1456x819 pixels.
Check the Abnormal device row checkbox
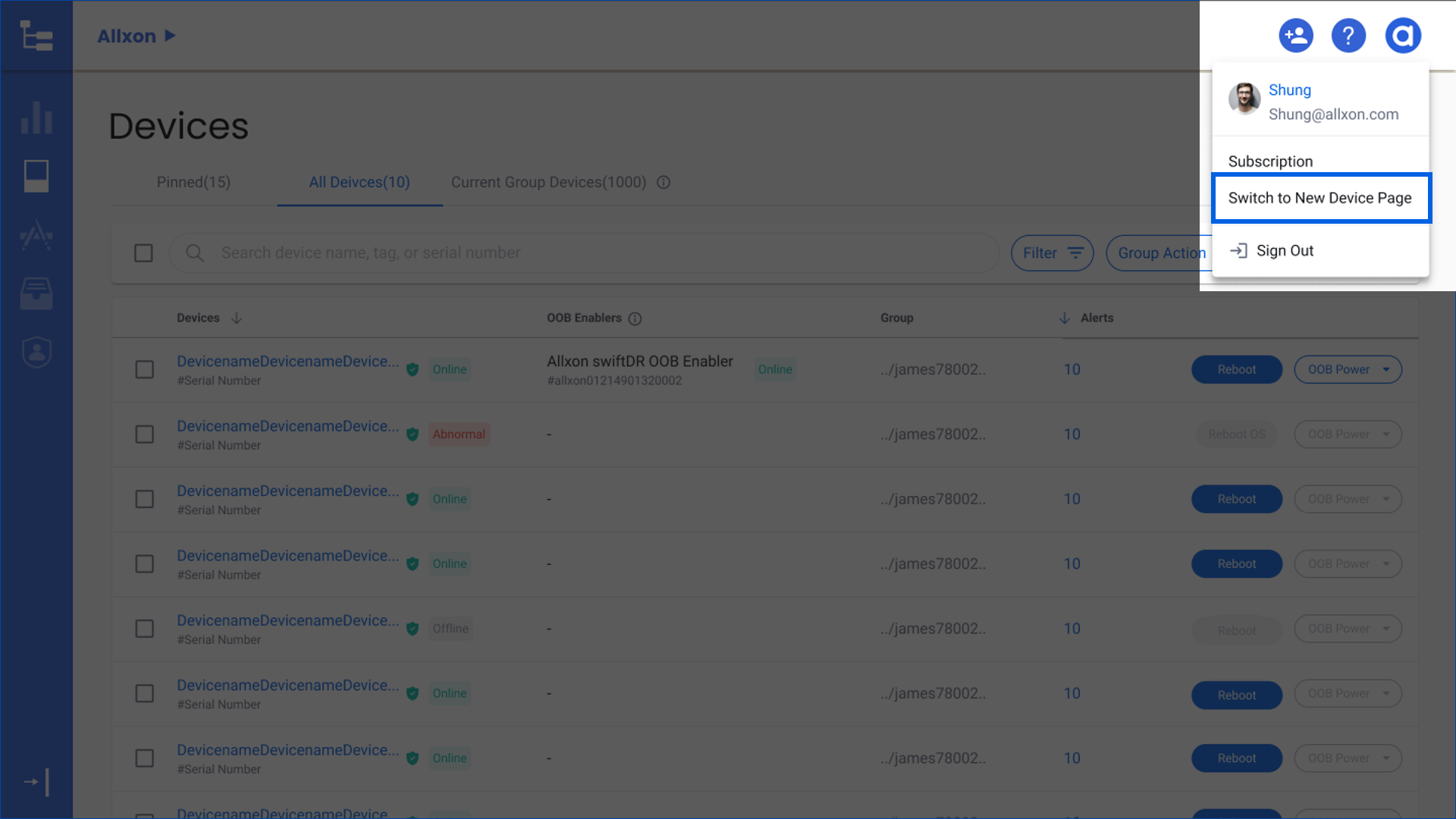click(144, 435)
